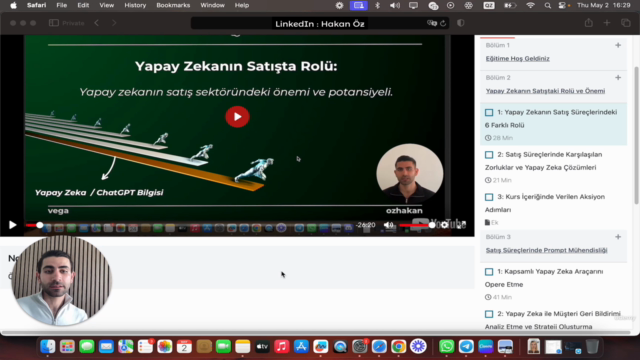Open the Bookmarks menu
The image size is (640, 360).
[x=173, y=5]
